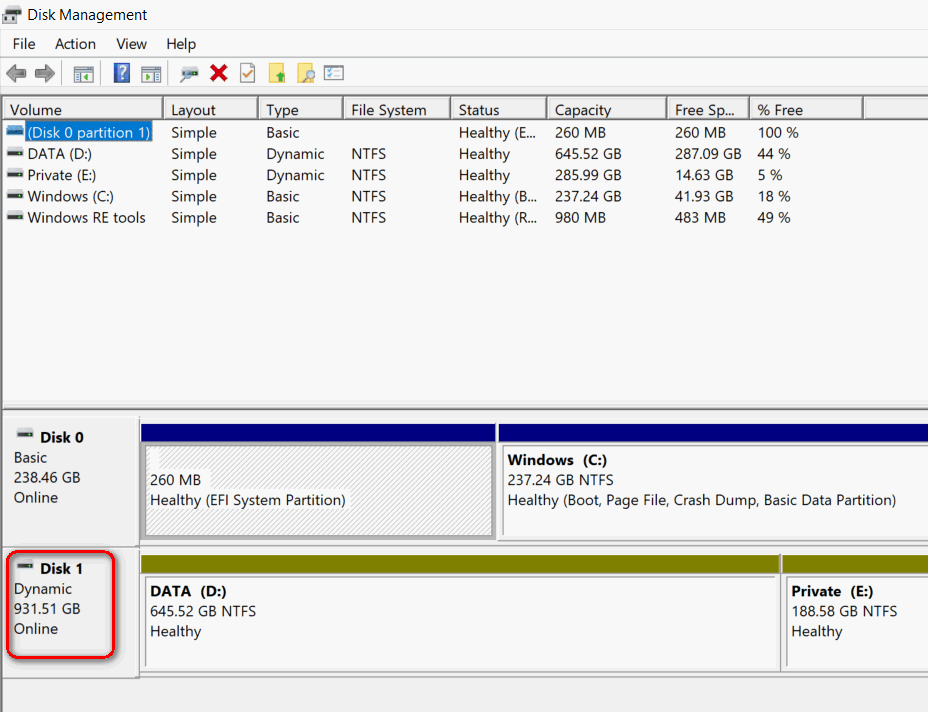The width and height of the screenshot is (928, 712).
Task: Select the DATA (D:) volume in list
Action: tap(60, 153)
